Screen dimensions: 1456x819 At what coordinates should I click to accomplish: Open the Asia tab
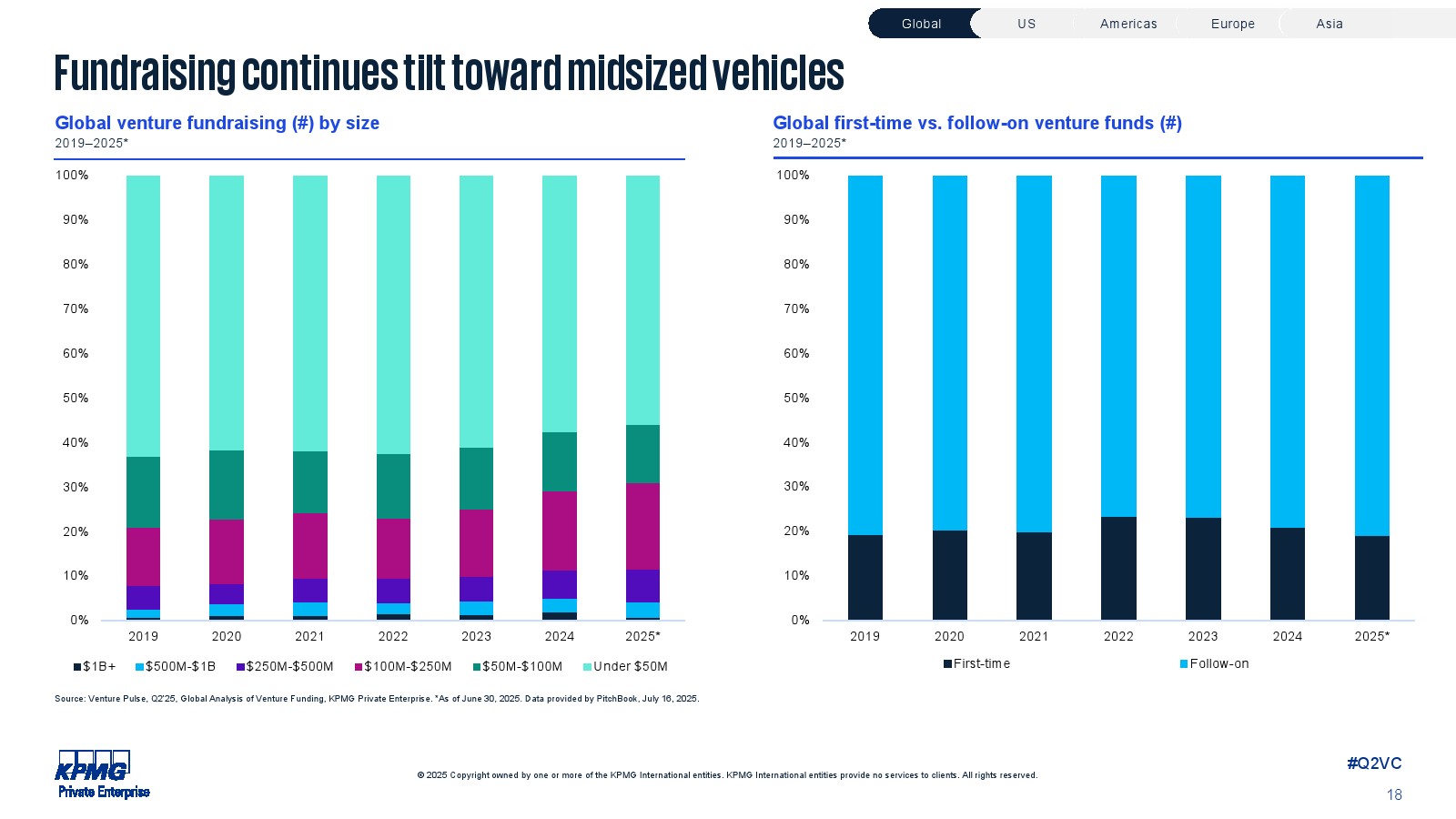pyautogui.click(x=1329, y=24)
